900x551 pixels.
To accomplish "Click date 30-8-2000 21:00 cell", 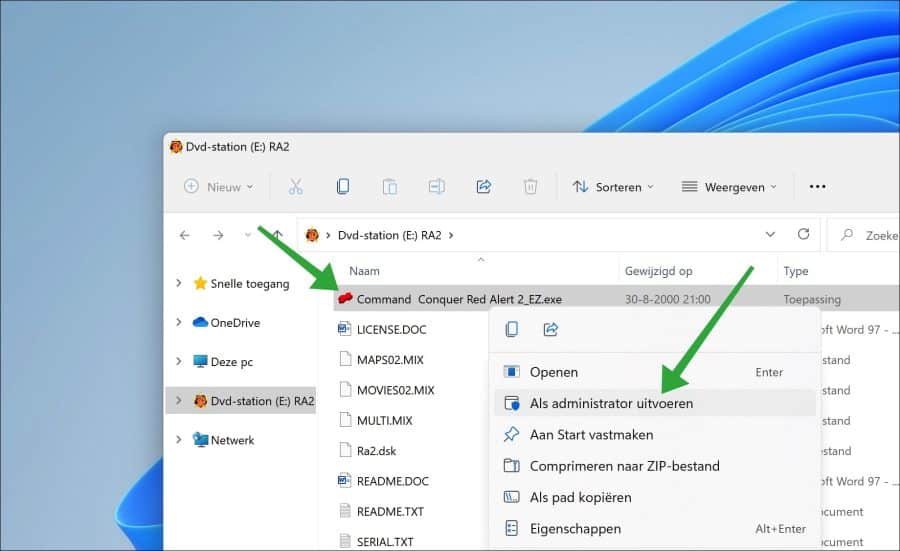I will pyautogui.click(x=668, y=299).
